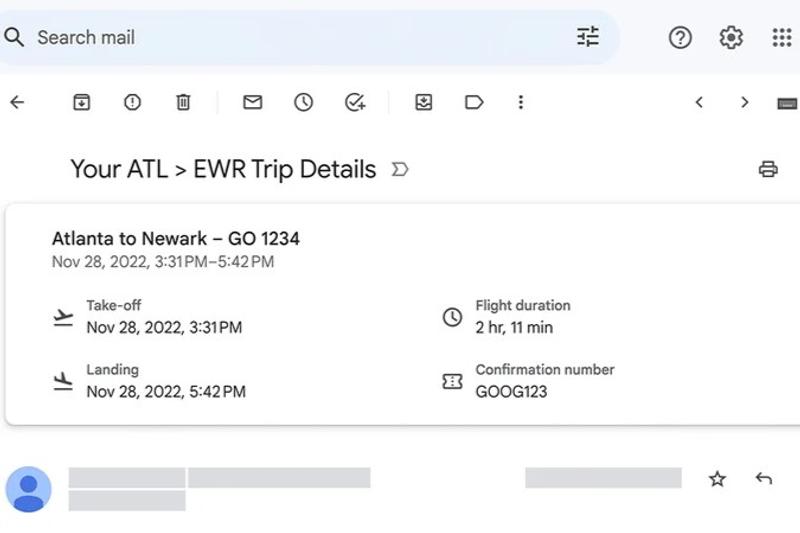This screenshot has width=800, height=533.
Task: Open the labels picker
Action: pos(474,102)
